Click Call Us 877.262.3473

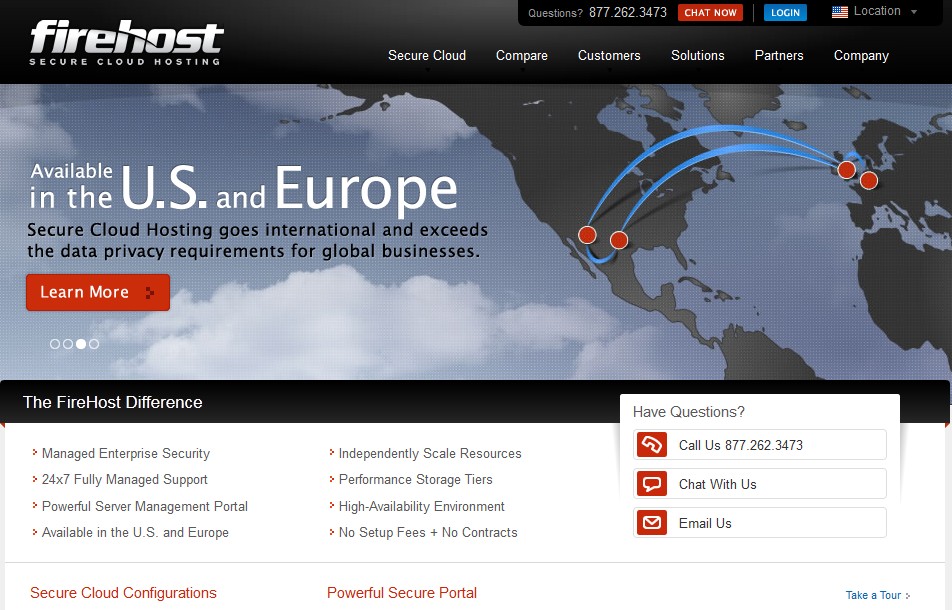tap(760, 445)
